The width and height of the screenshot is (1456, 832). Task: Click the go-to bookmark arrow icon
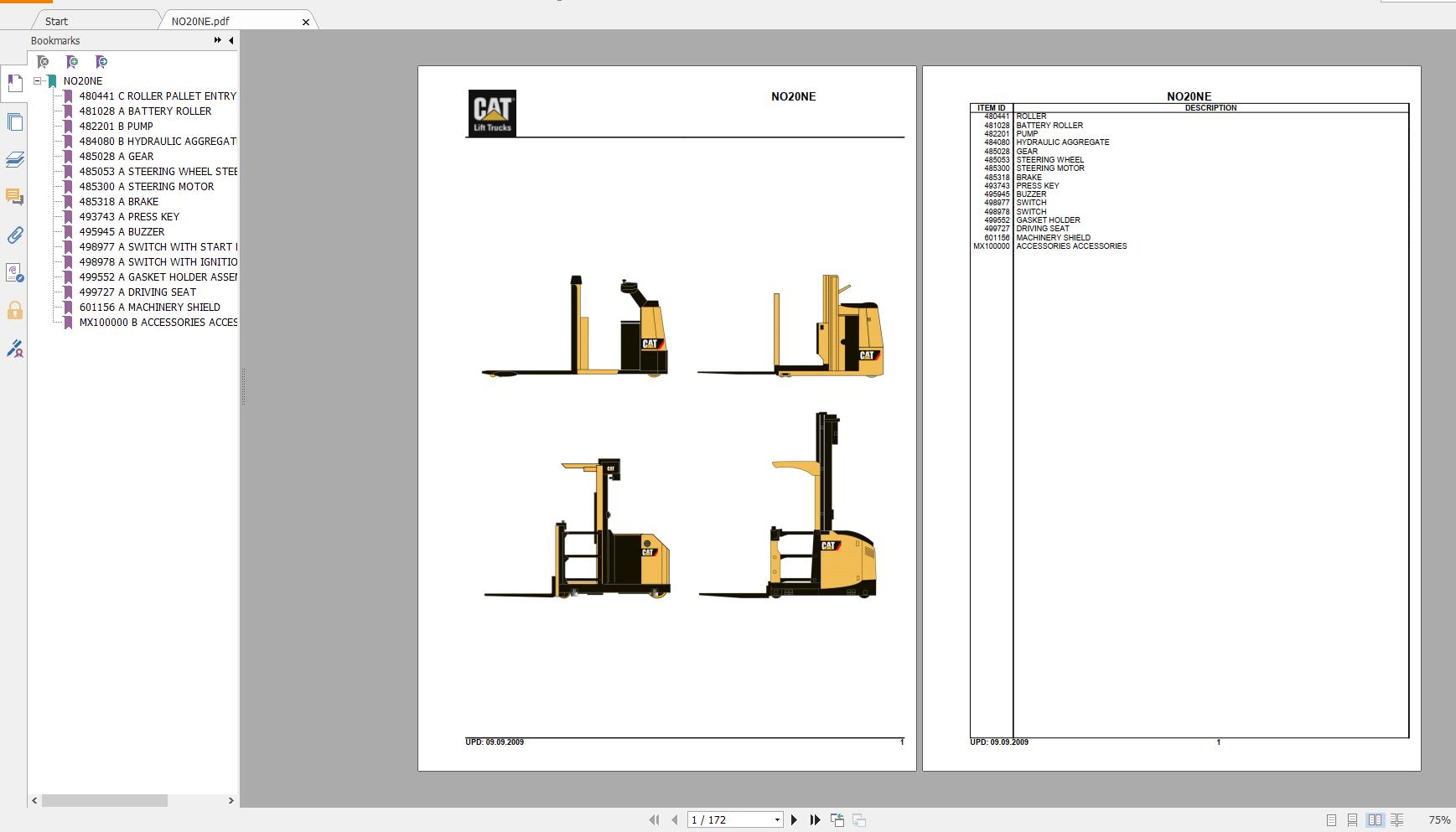(x=101, y=62)
